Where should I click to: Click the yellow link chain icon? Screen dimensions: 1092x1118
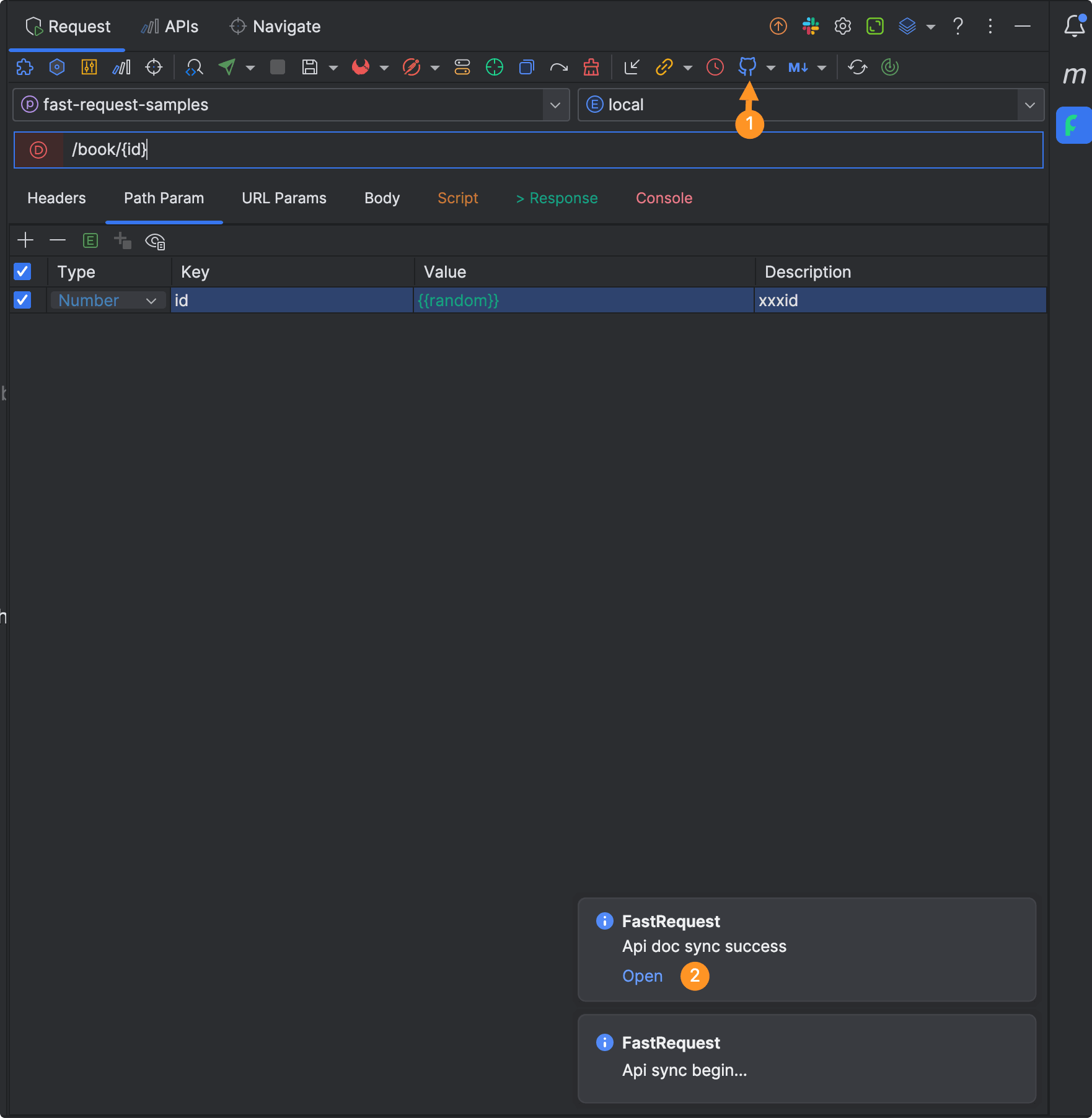click(x=664, y=67)
